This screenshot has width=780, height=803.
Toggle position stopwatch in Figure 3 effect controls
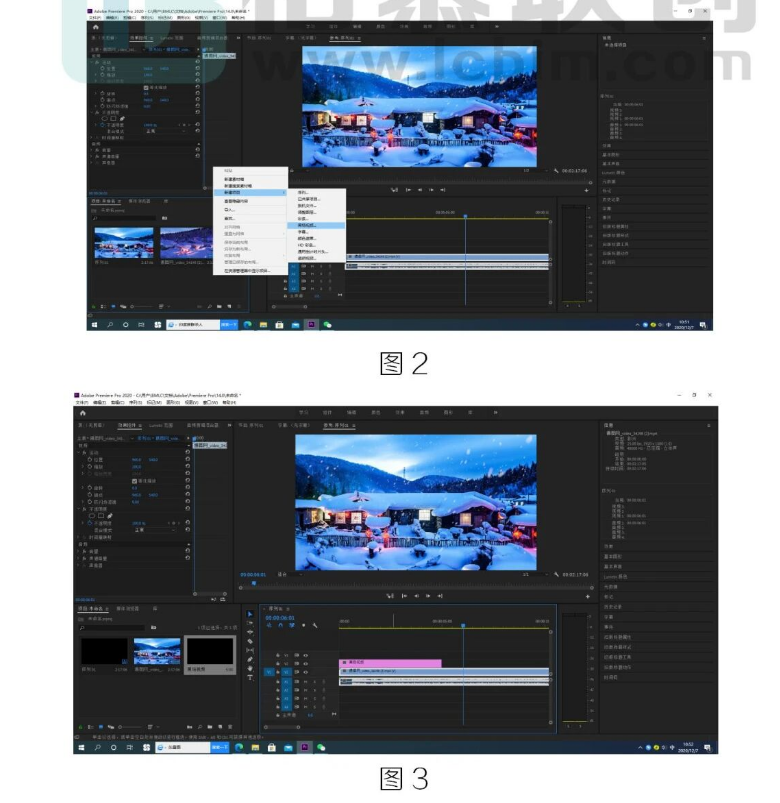[90, 460]
